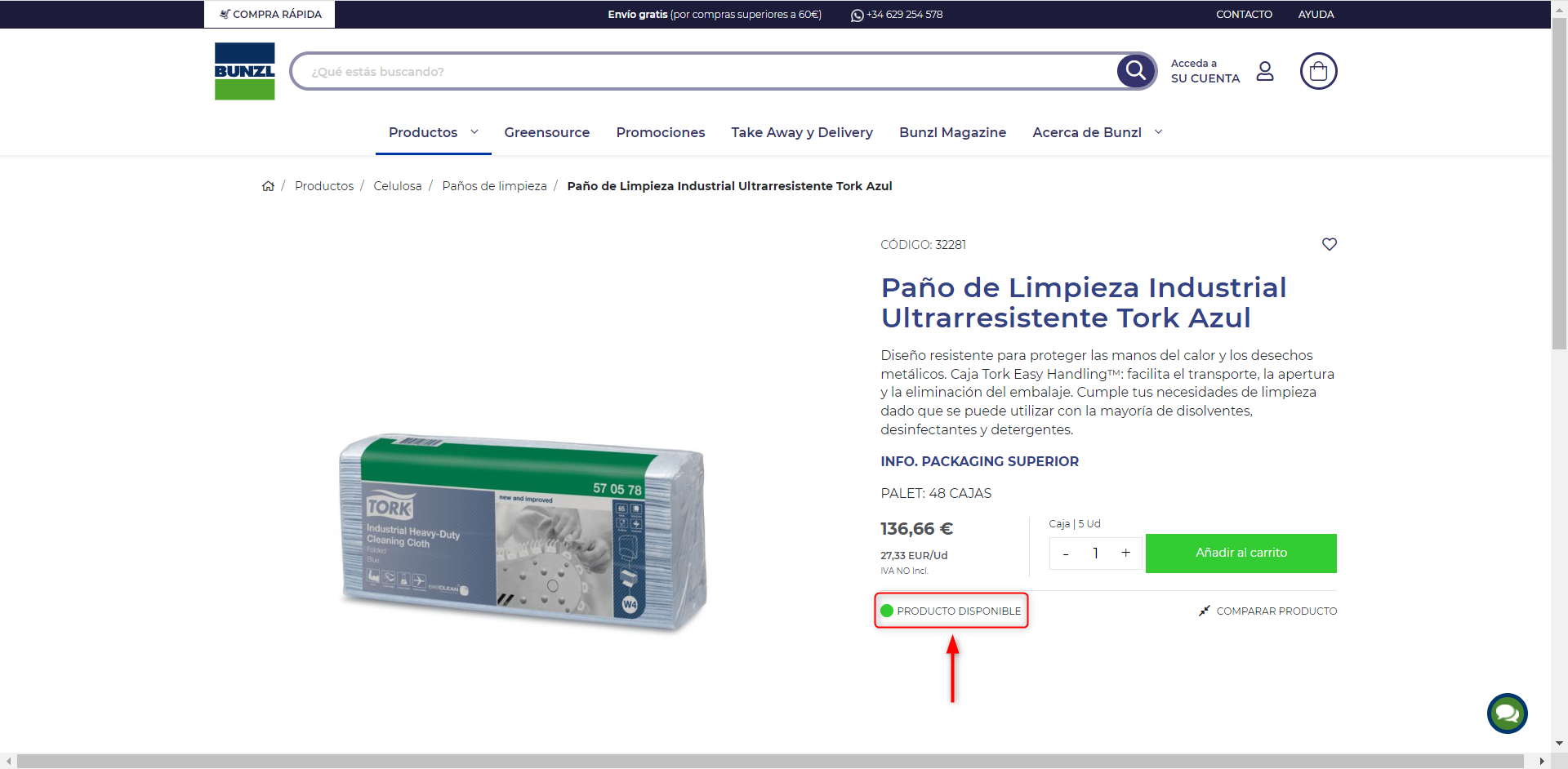The height and width of the screenshot is (769, 1568).
Task: Add product to favorites with heart icon
Action: click(1330, 244)
